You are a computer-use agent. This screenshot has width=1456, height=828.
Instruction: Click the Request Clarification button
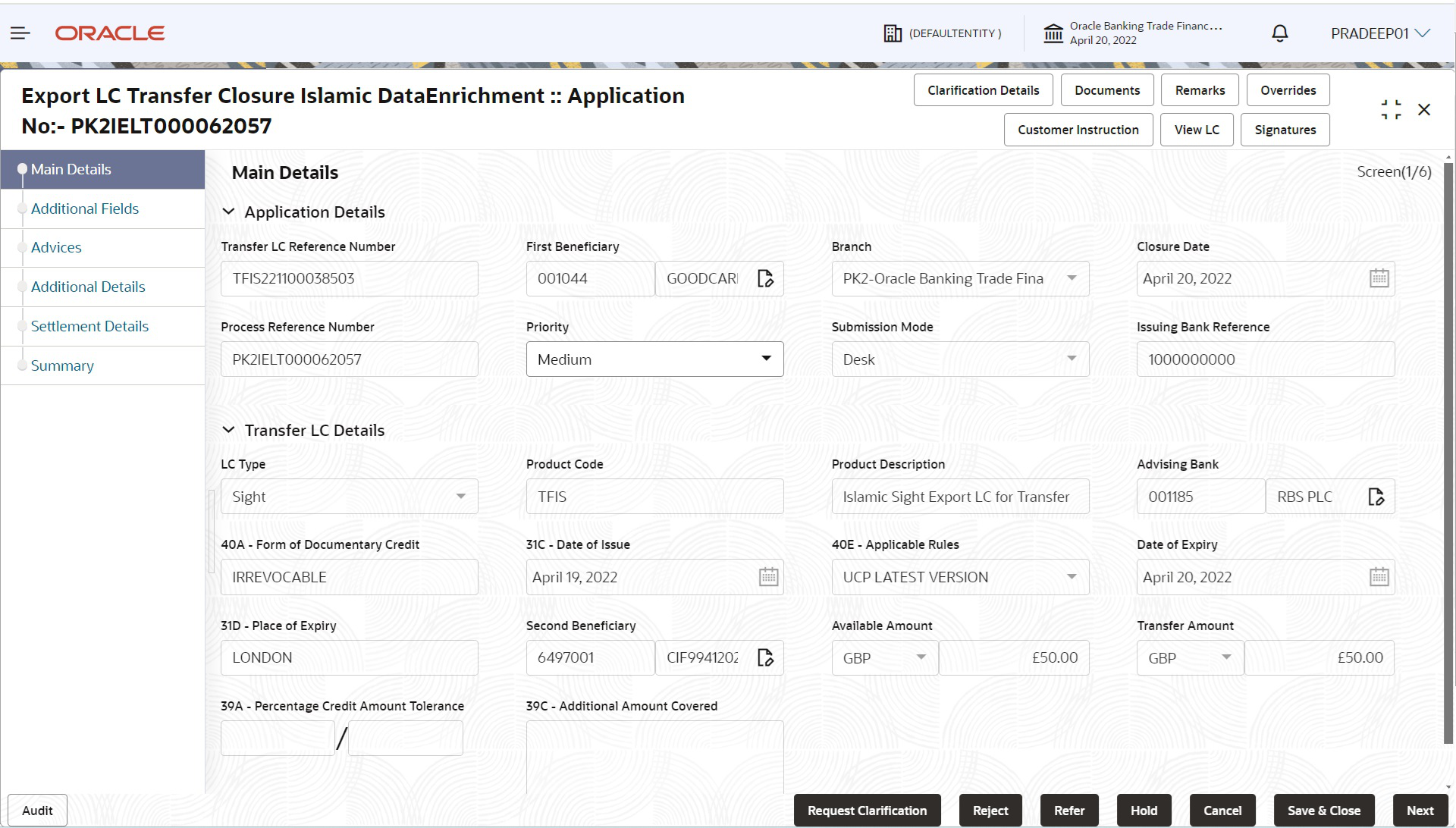coord(867,811)
